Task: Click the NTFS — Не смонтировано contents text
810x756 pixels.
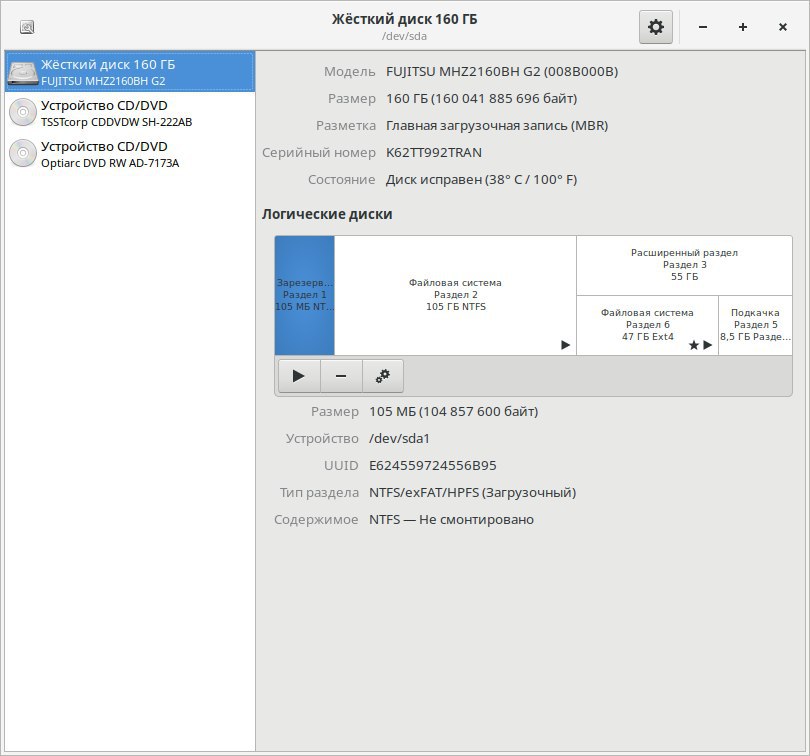Action: 451,519
